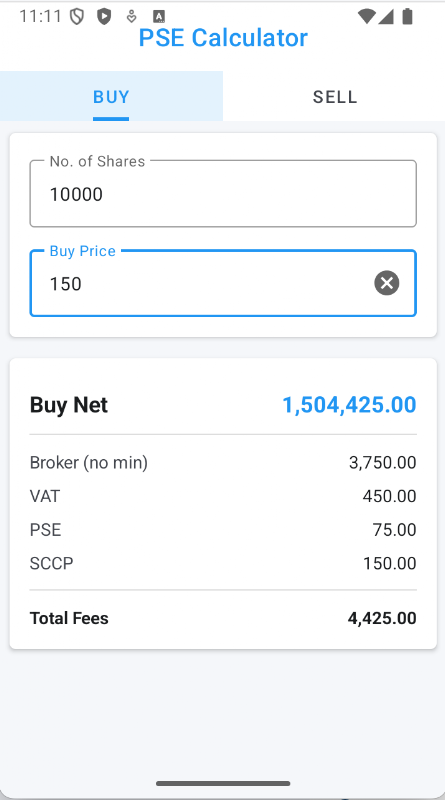Viewport: 445px width, 800px height.
Task: Tap the battery icon in the status bar
Action: 407,16
